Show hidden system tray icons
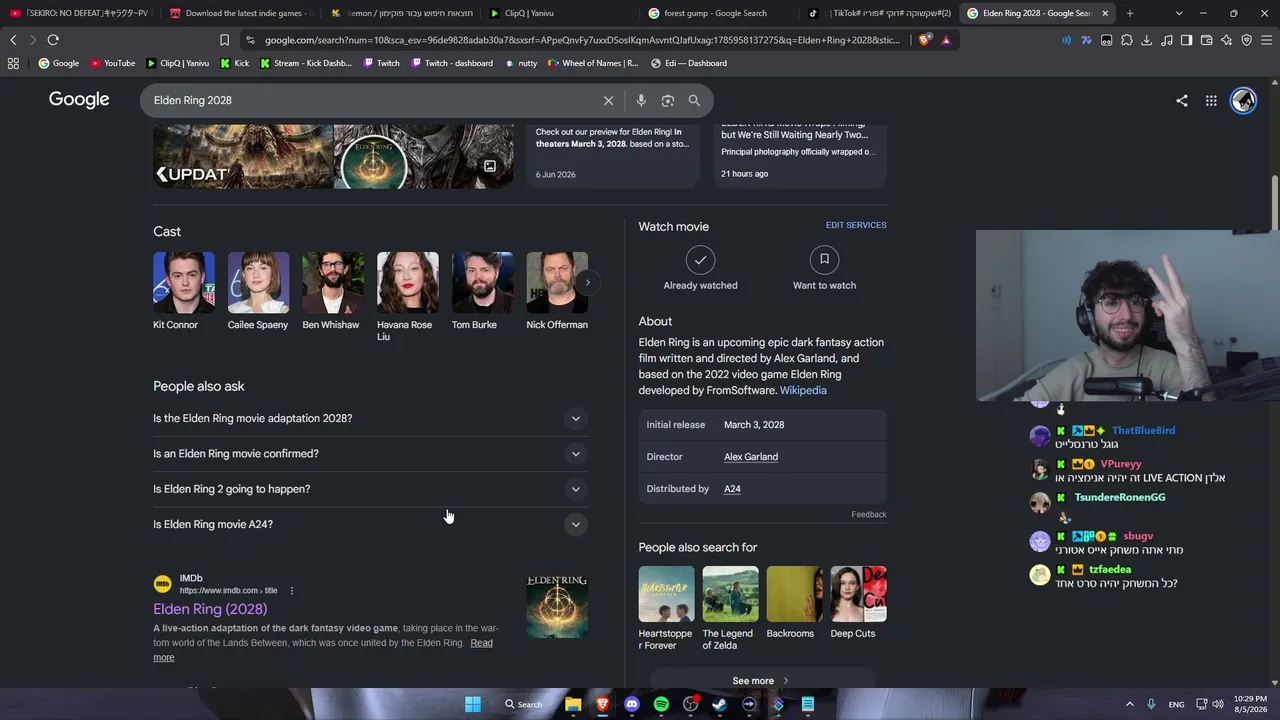This screenshot has height=720, width=1280. [1130, 704]
